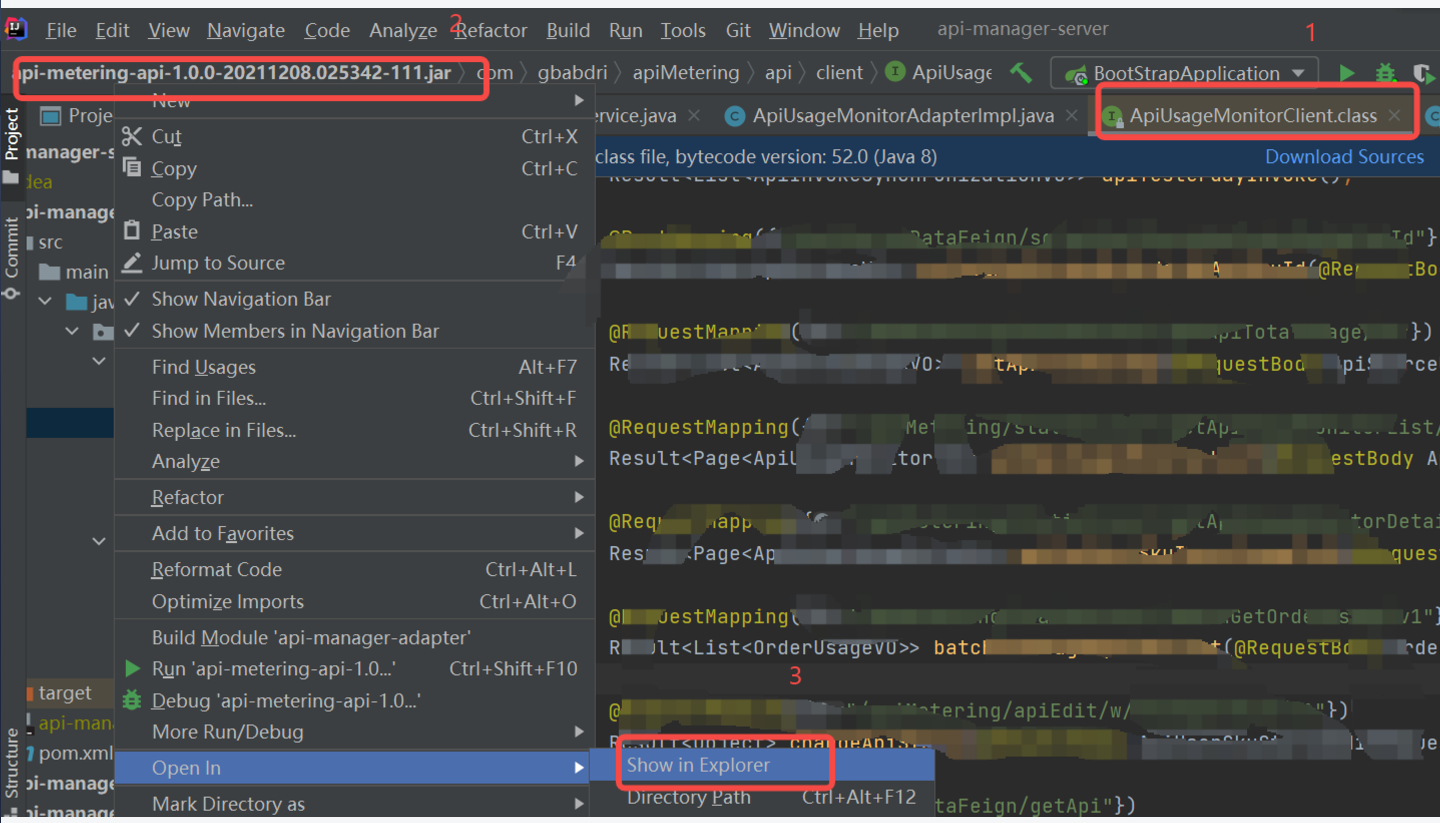
Task: Click the scissors icon beside Cut
Action: point(132,137)
